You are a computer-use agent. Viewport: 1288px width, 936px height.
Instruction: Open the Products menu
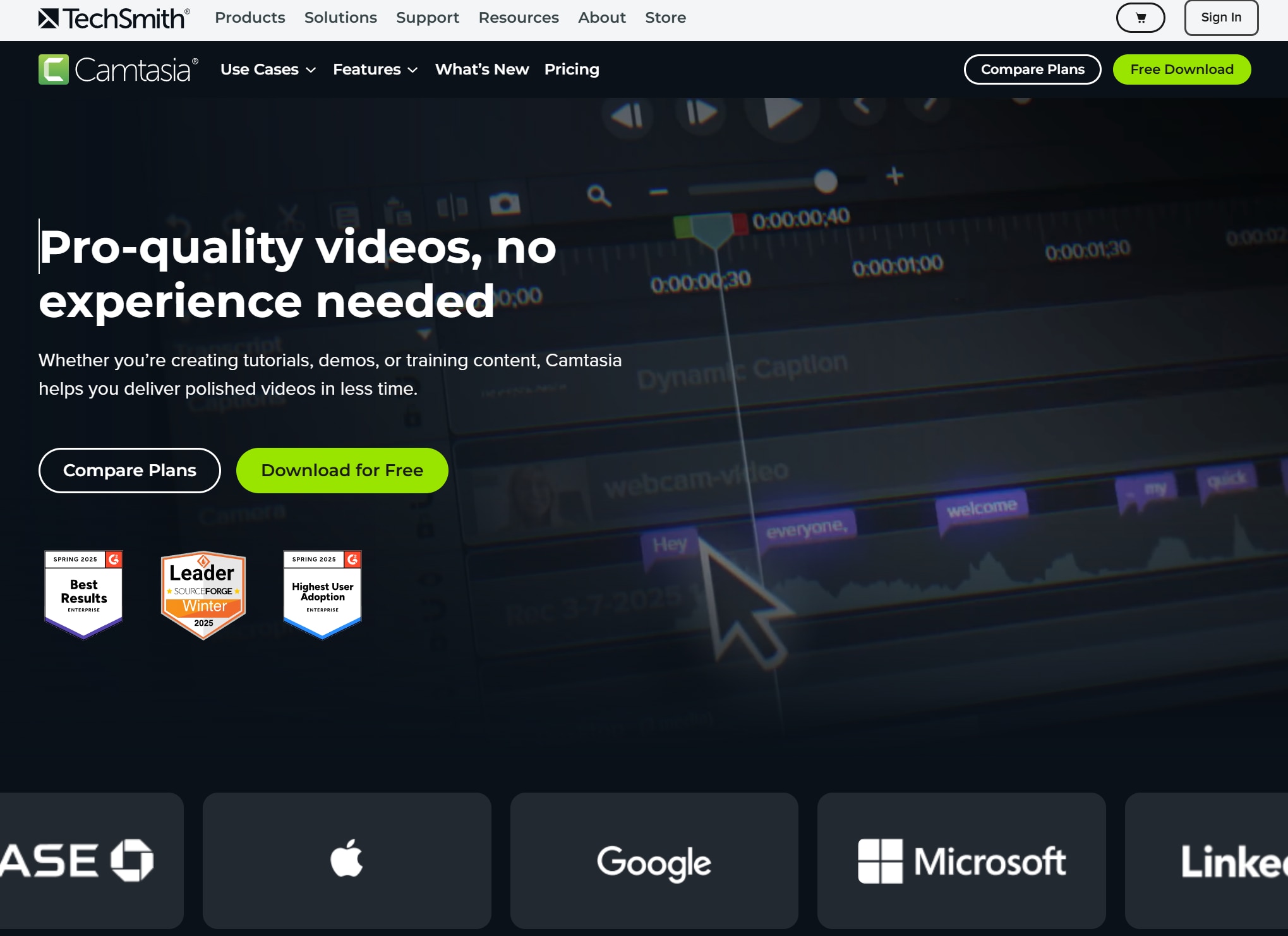pos(250,18)
